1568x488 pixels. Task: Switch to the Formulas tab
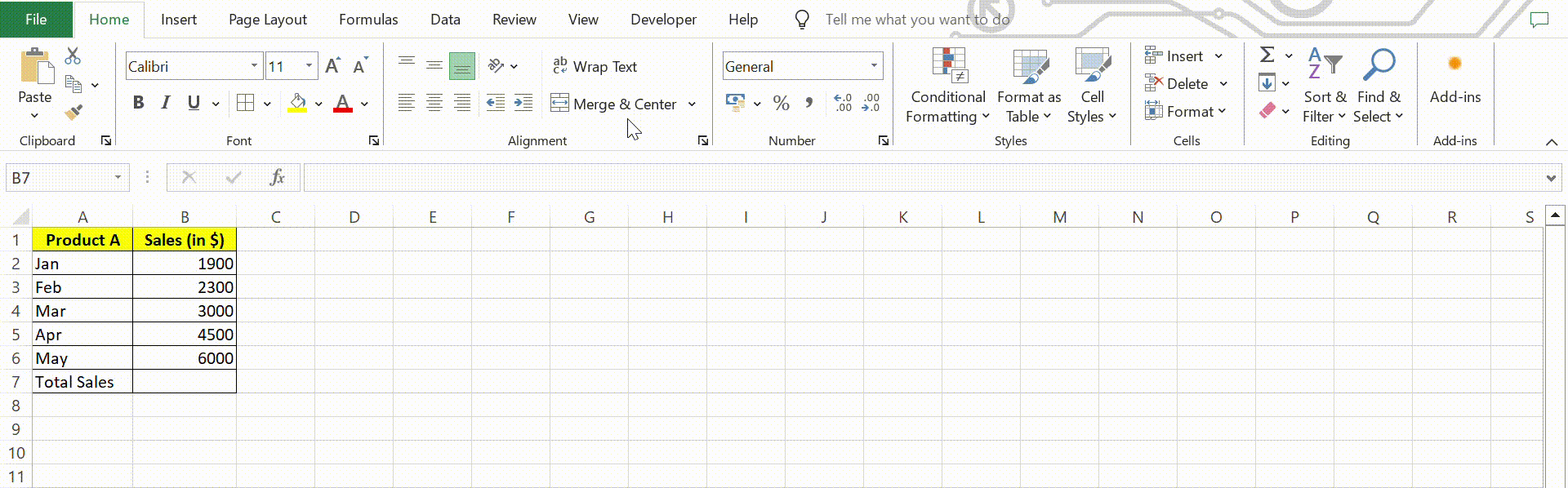pos(368,20)
